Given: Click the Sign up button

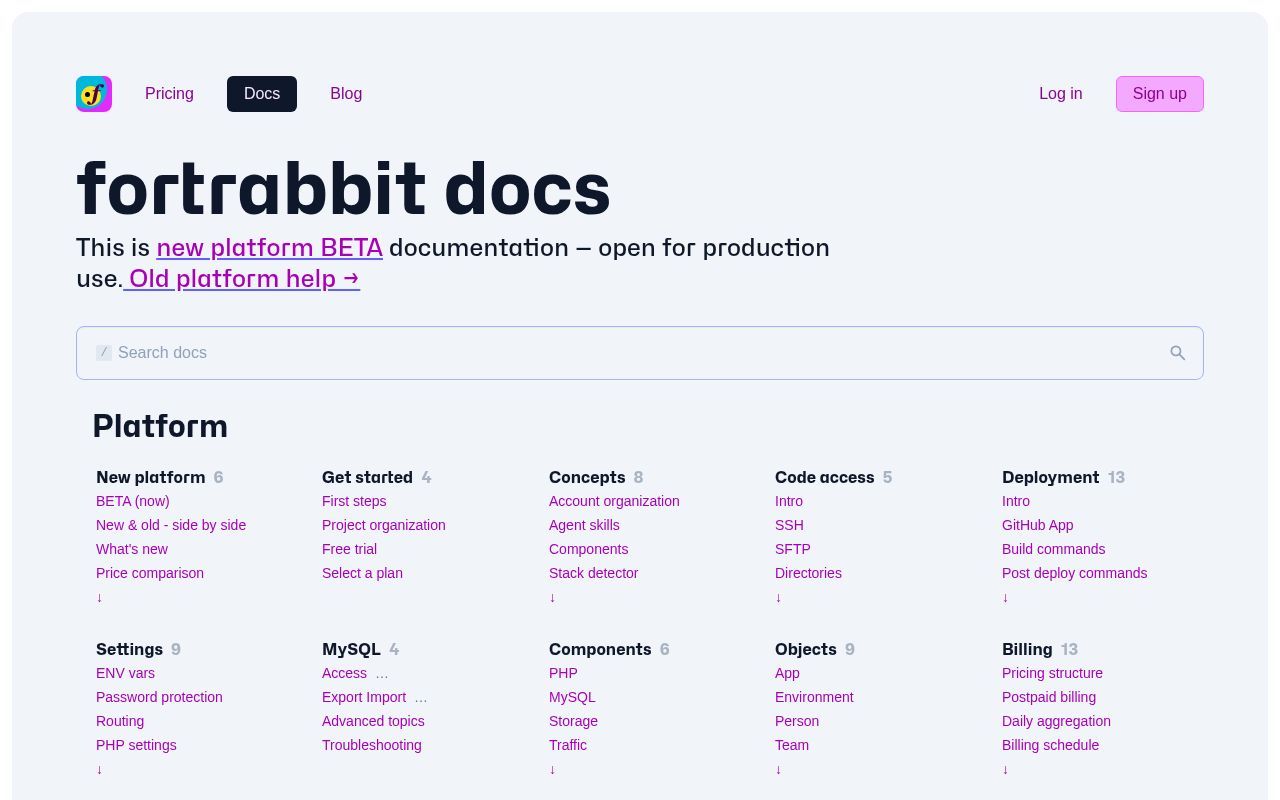Looking at the screenshot, I should (1160, 94).
